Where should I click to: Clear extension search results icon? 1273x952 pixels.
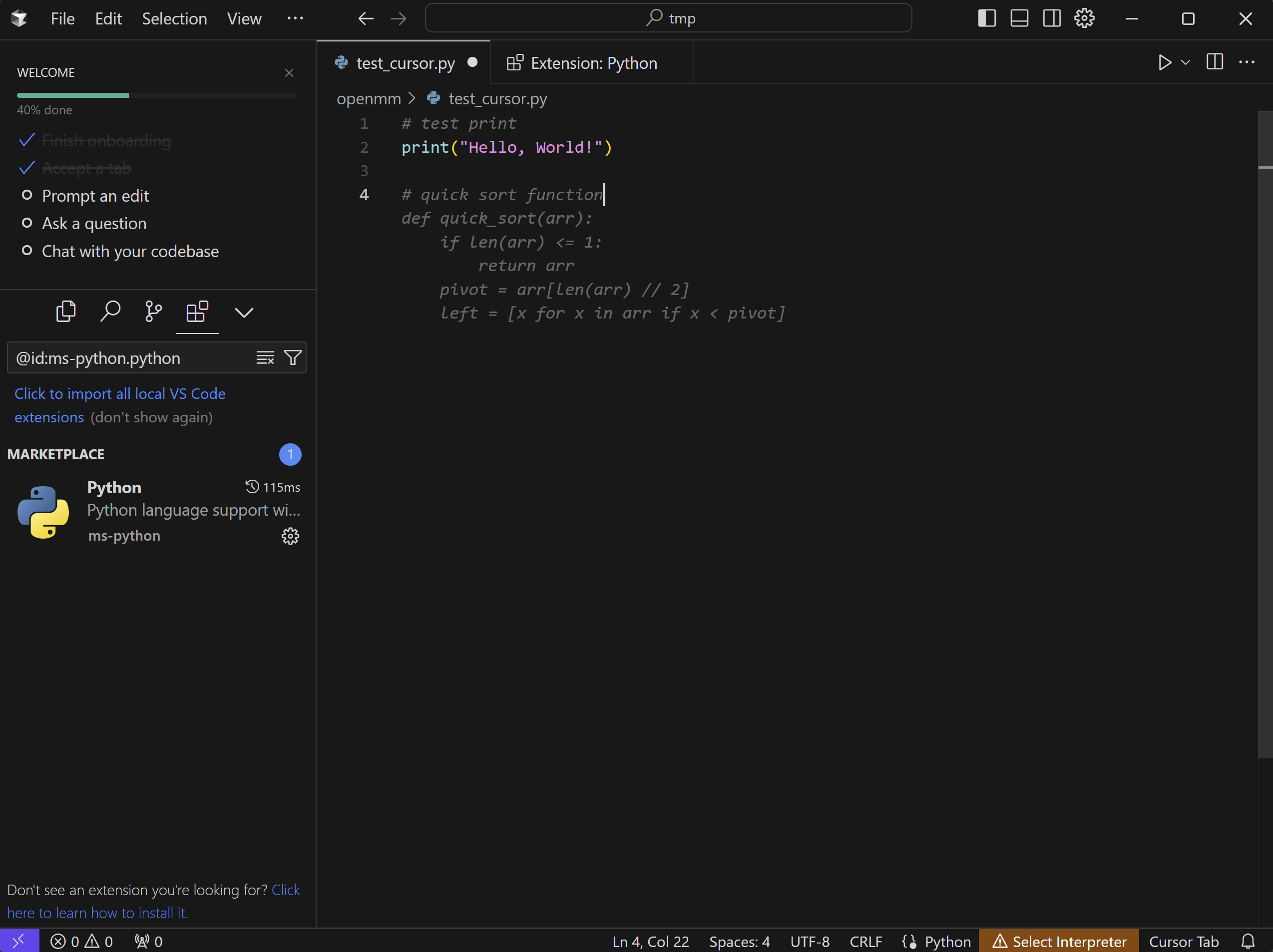(x=265, y=358)
